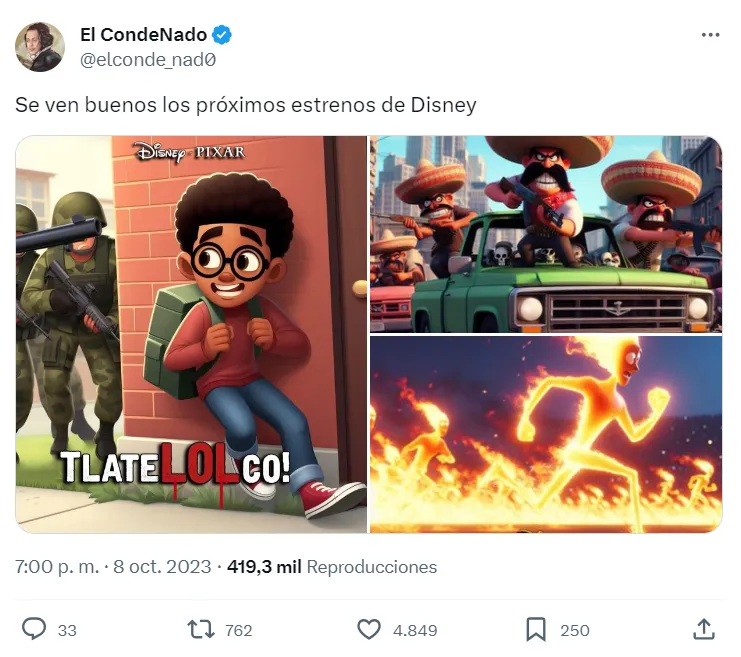Open the sombrero truck image
This screenshot has width=741, height=657.
coord(546,234)
